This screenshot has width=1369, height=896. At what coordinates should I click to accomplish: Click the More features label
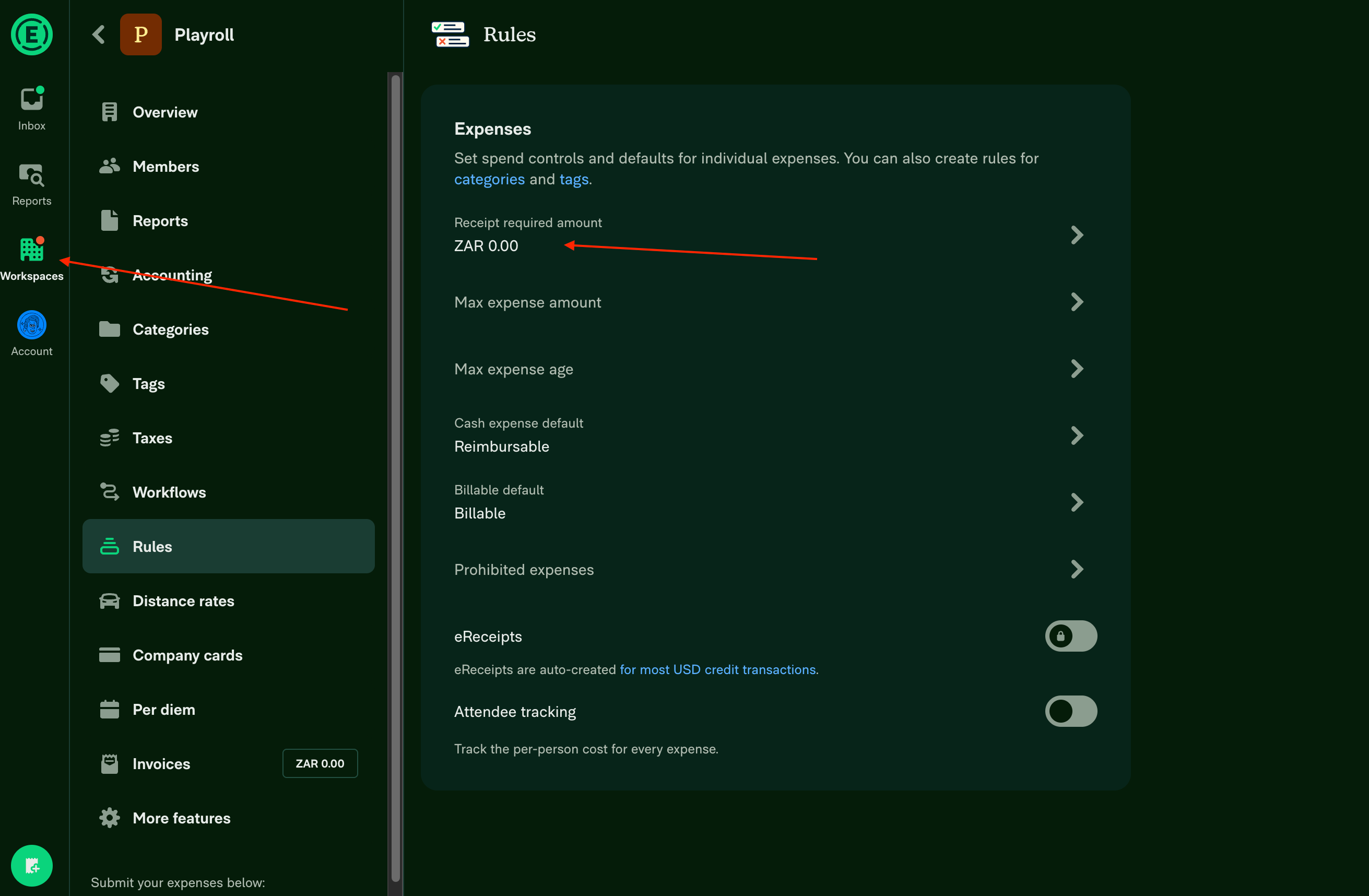pyautogui.click(x=182, y=818)
